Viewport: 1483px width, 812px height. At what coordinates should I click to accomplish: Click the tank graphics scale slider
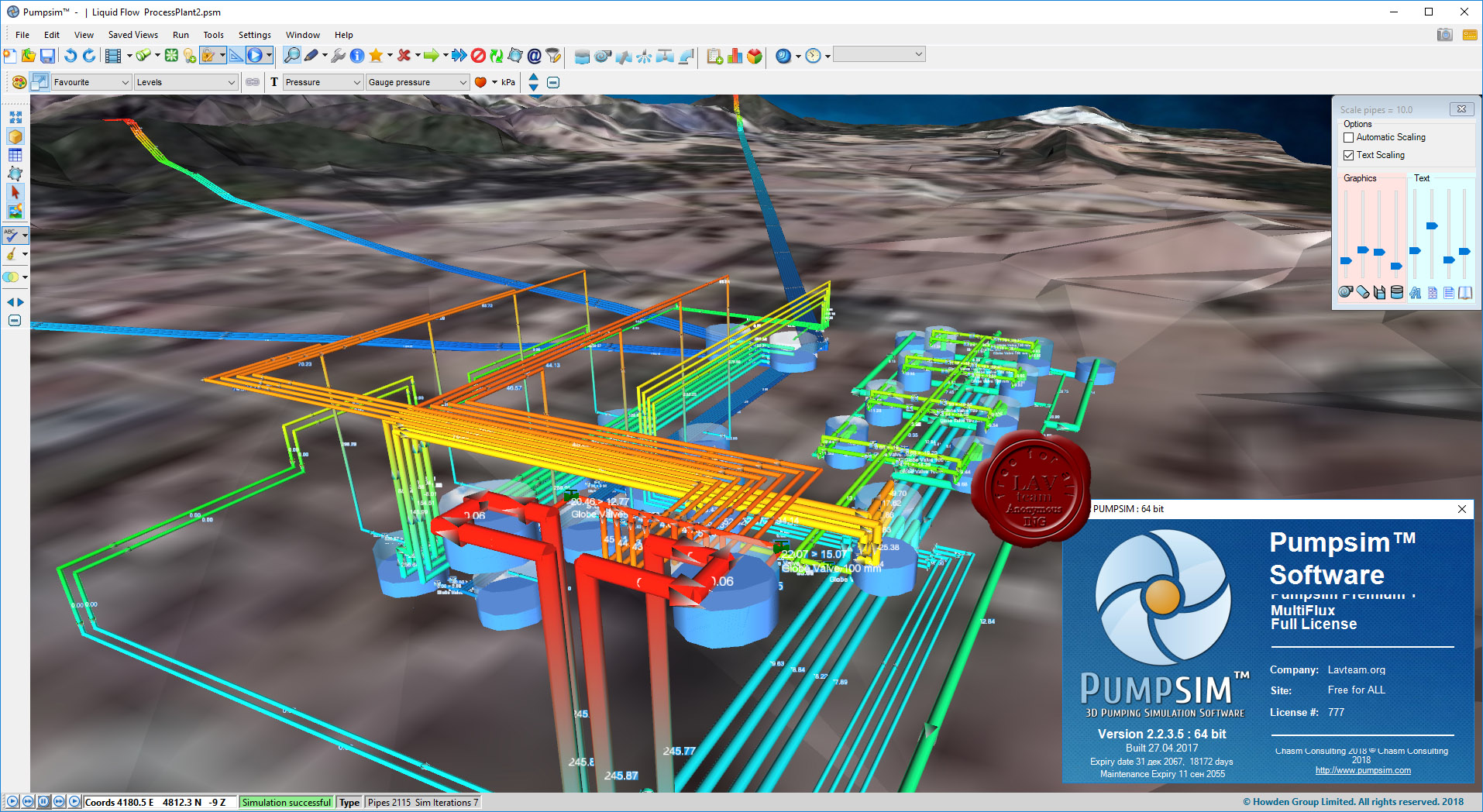tap(1396, 266)
